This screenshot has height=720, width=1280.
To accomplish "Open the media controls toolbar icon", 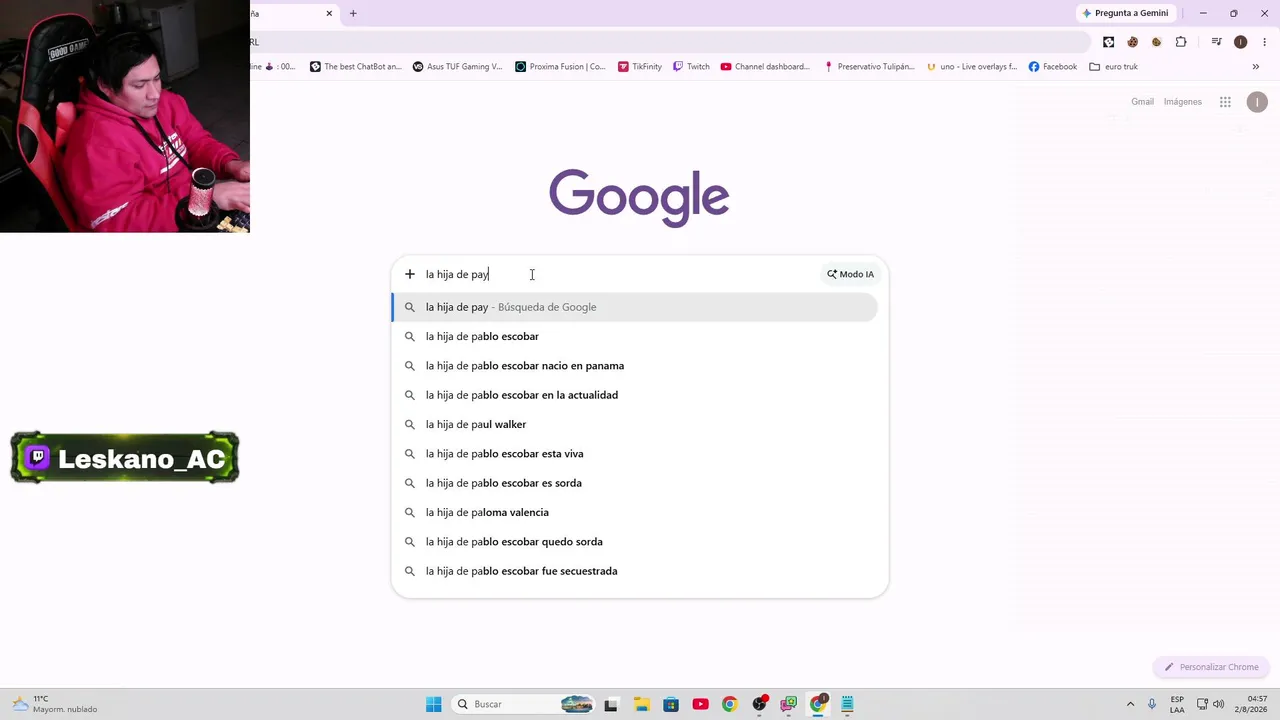I will 1216,42.
